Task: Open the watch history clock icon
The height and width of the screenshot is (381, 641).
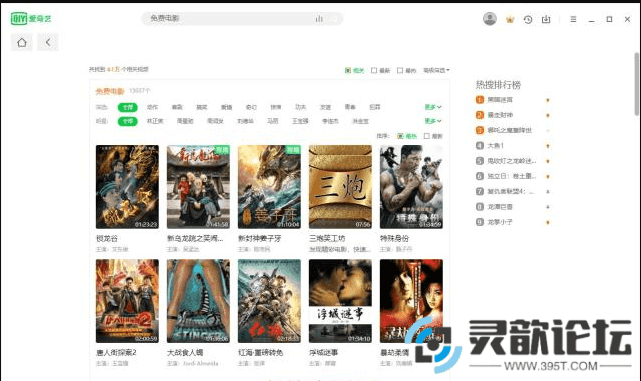Action: (x=528, y=19)
